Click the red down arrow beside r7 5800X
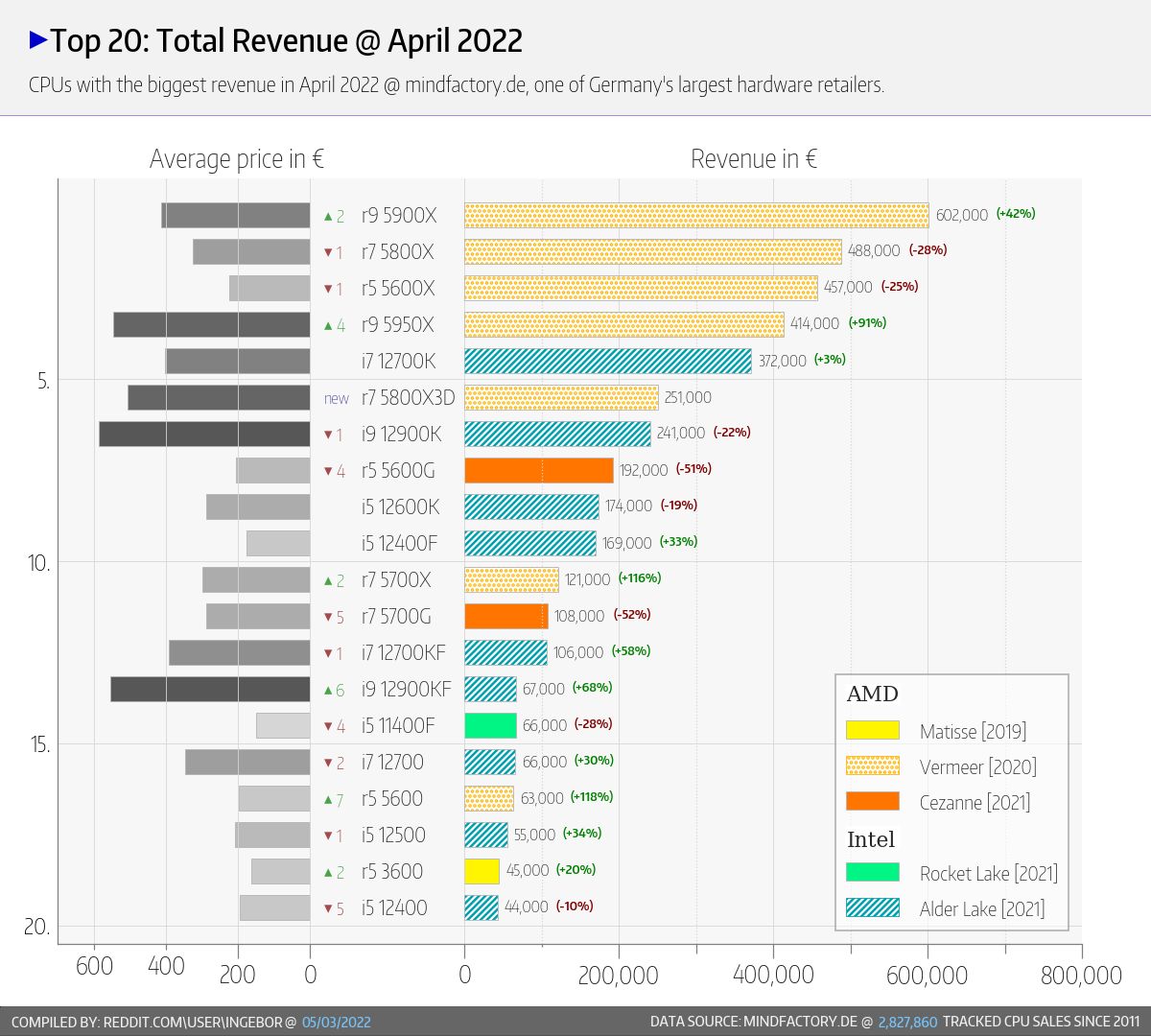 (328, 253)
